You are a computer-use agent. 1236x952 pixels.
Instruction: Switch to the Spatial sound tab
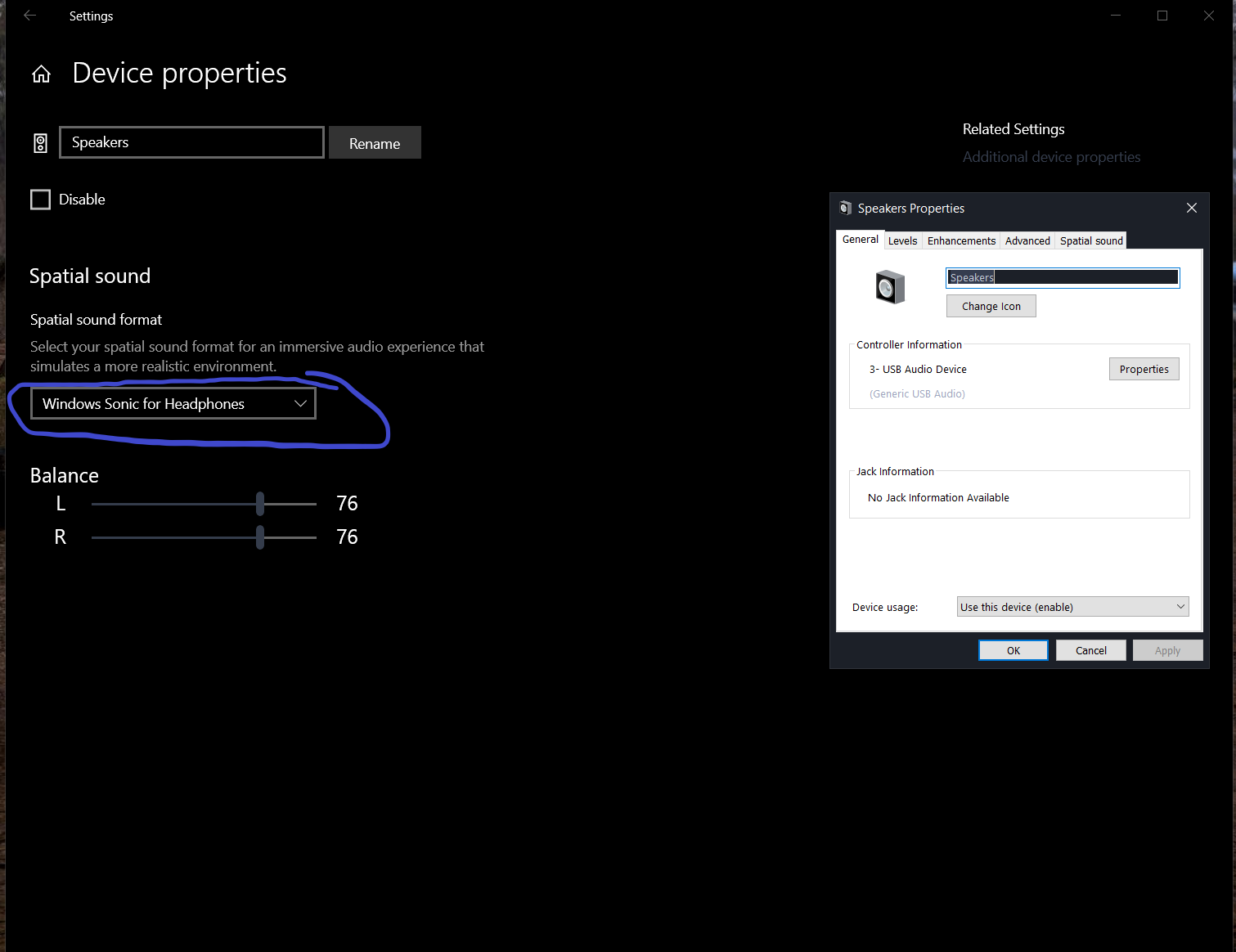click(x=1091, y=240)
